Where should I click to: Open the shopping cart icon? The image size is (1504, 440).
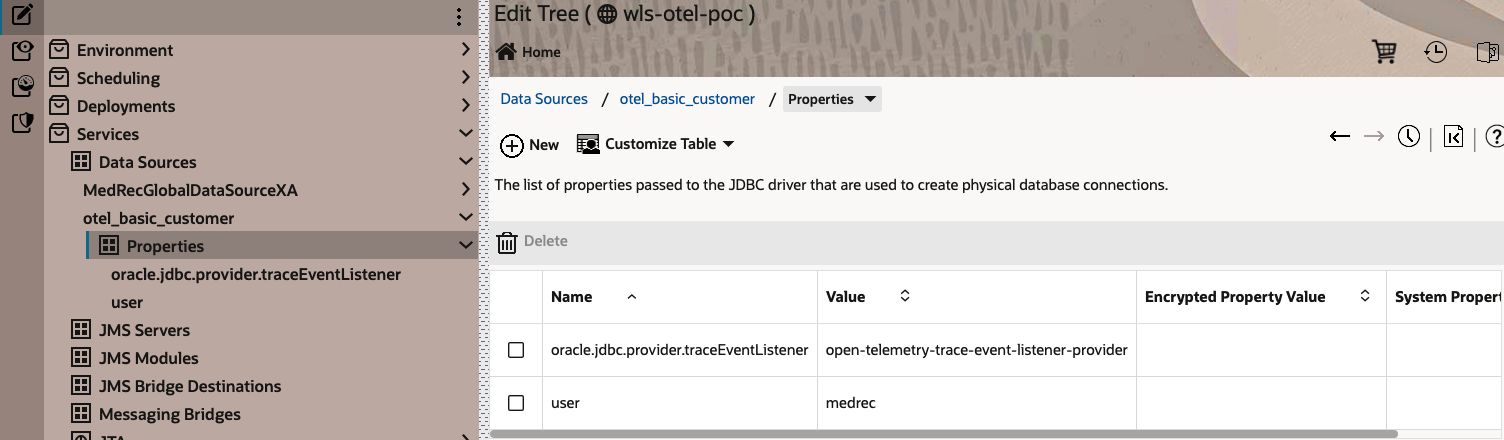click(1385, 52)
